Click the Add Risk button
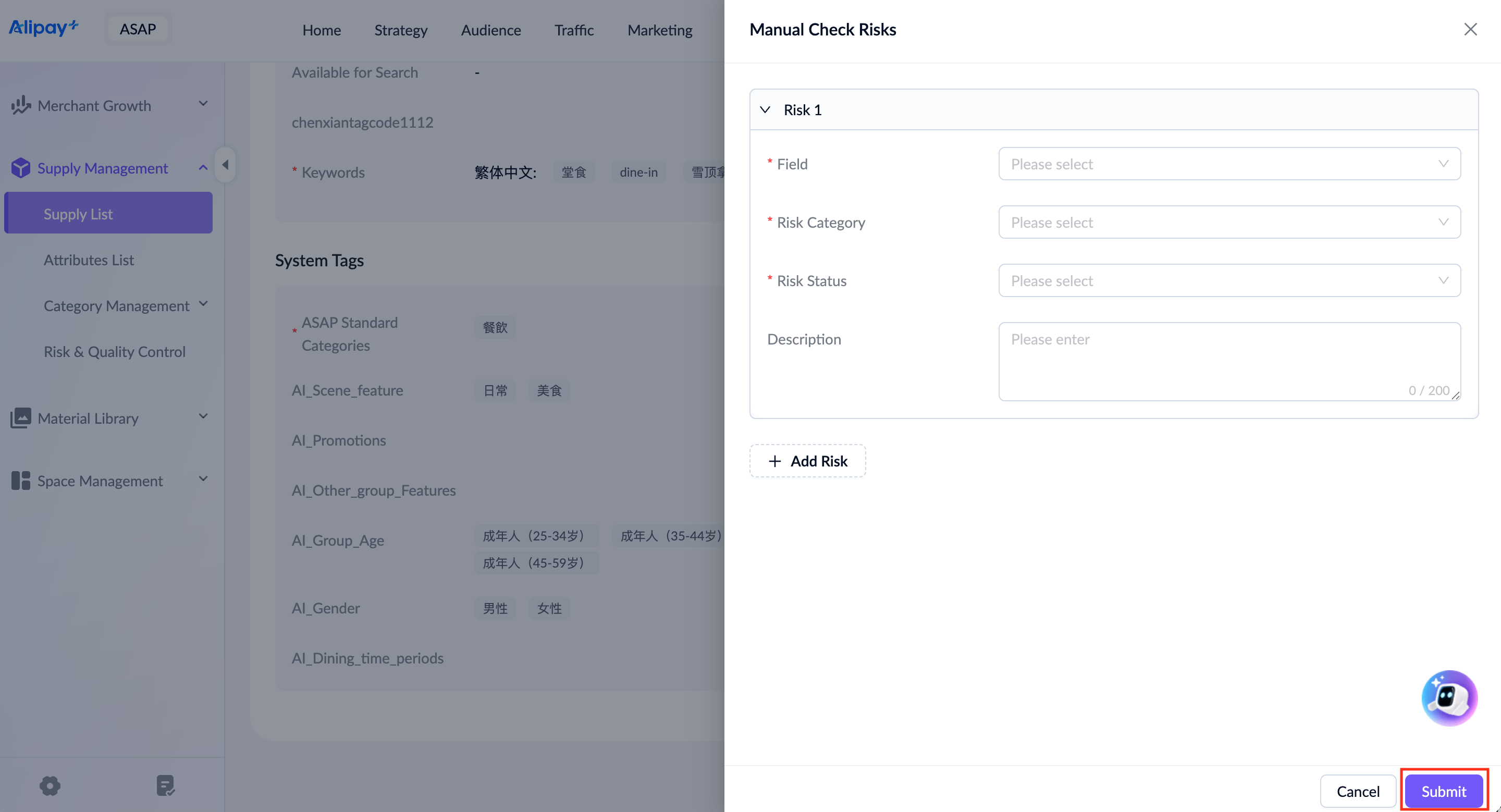Viewport: 1501px width, 812px height. point(807,461)
